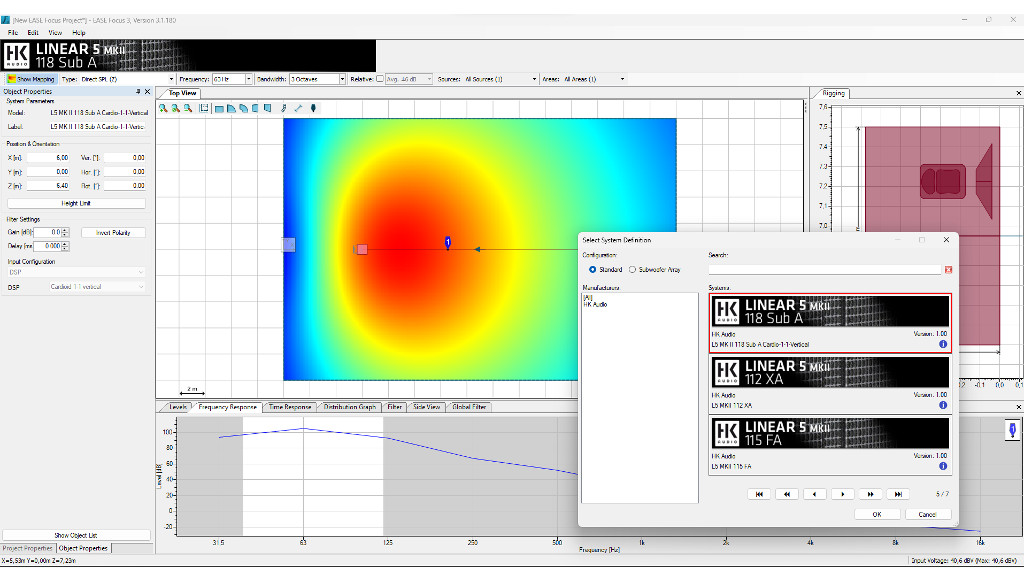Image resolution: width=1024 pixels, height=577 pixels.
Task: Select the Subwoofer Array radio button
Action: (x=632, y=270)
